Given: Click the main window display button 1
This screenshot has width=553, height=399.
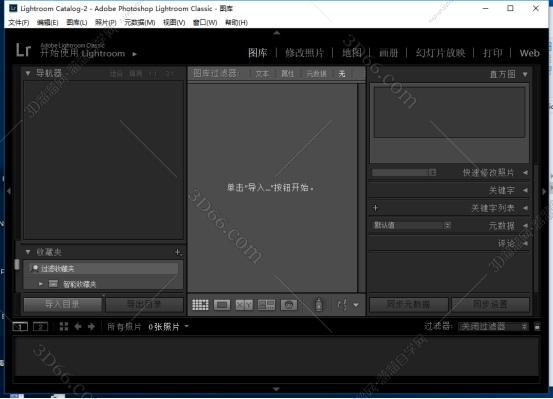Looking at the screenshot, I should tap(20, 327).
